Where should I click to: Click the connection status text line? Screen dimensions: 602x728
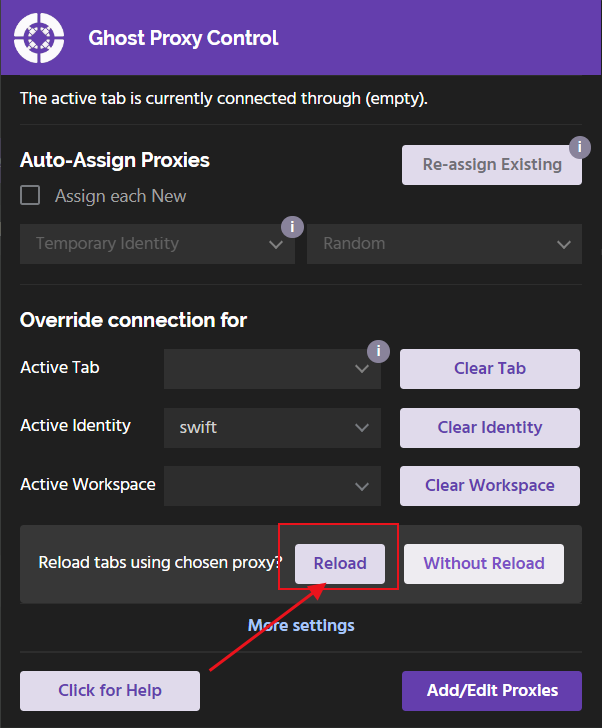(x=224, y=99)
